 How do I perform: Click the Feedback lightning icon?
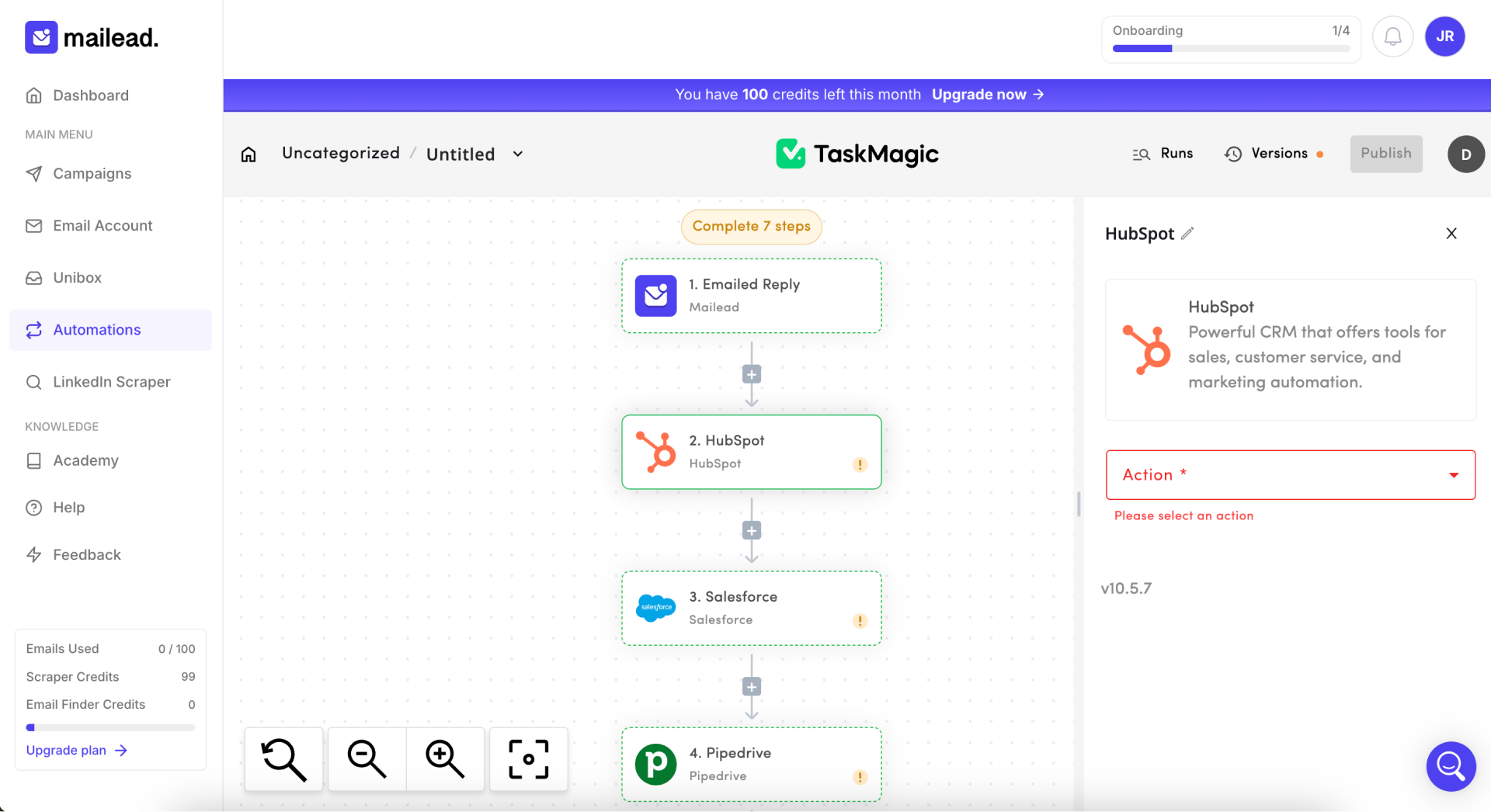(x=33, y=555)
